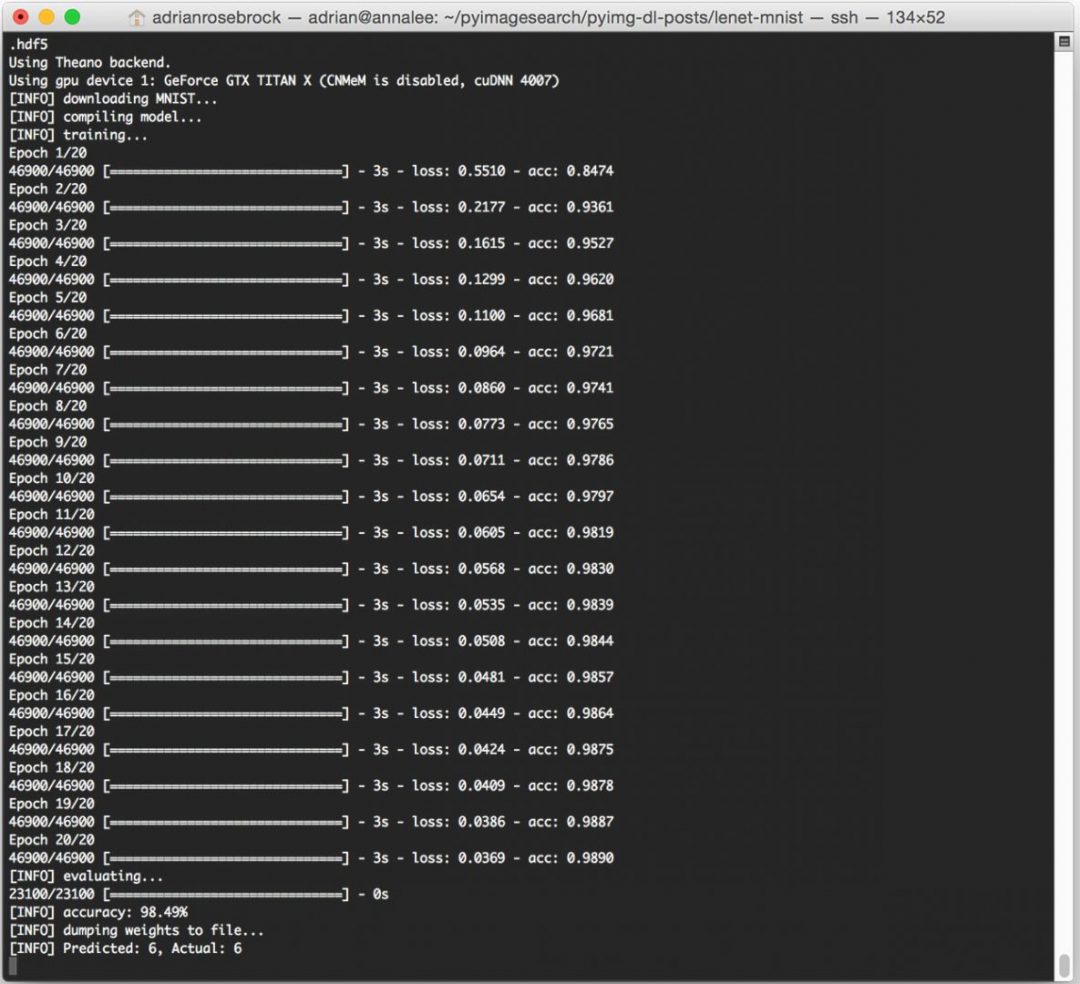Click 'Epoch 2/20' text
The image size is (1080, 984).
(48, 189)
